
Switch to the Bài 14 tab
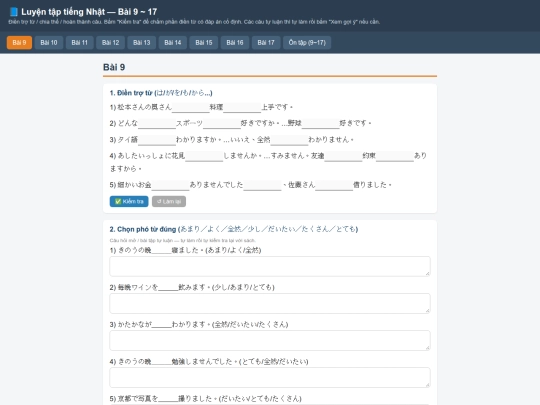[x=173, y=43]
